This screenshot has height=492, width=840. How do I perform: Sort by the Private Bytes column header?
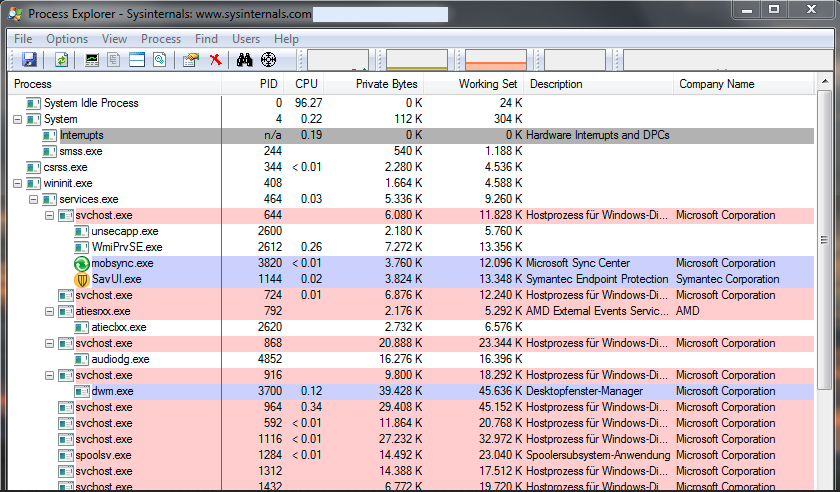[x=374, y=84]
